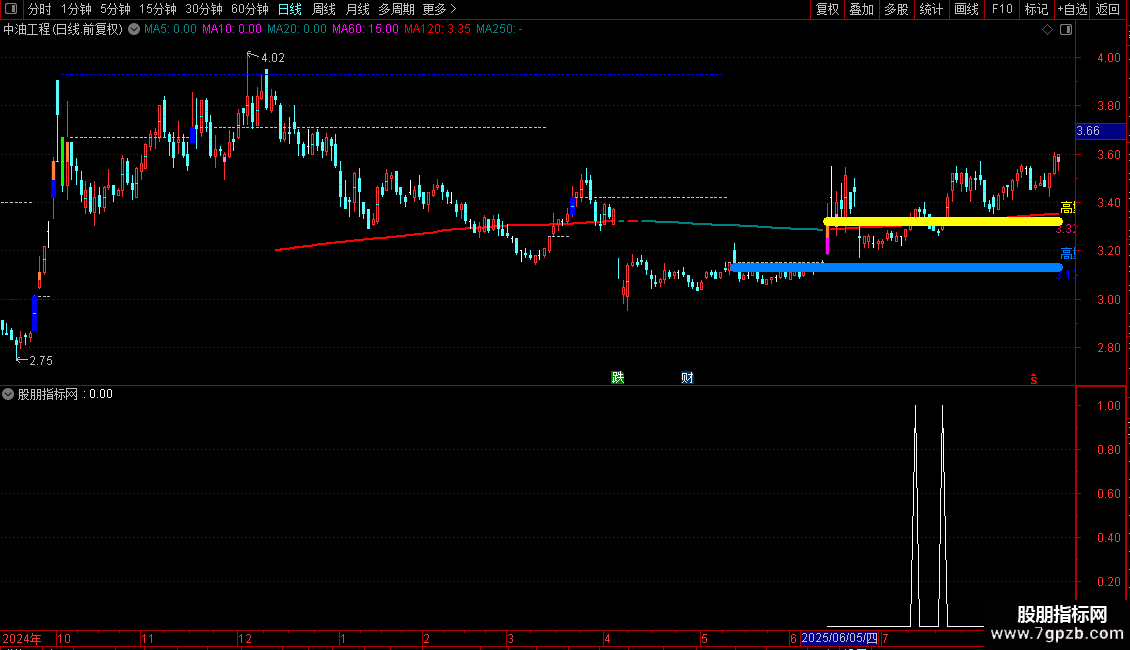This screenshot has width=1130, height=650.
Task: Switch to the 分时 intraday view
Action: (40, 9)
